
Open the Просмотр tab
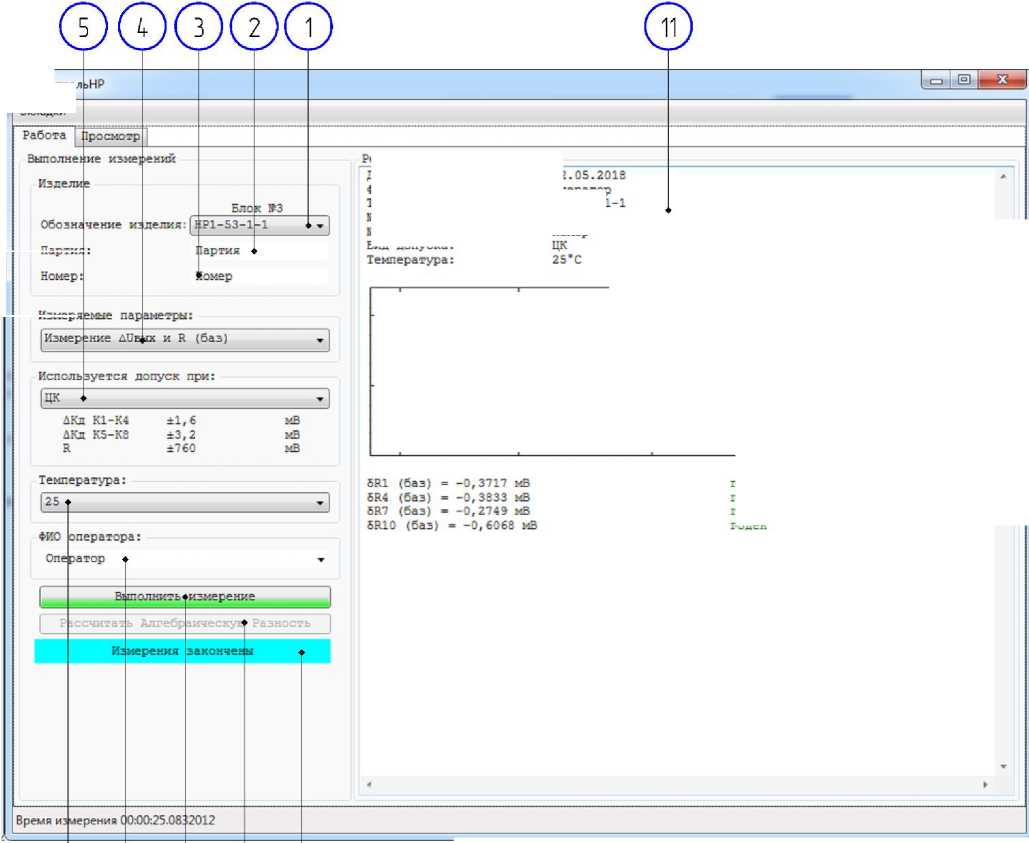[x=110, y=136]
